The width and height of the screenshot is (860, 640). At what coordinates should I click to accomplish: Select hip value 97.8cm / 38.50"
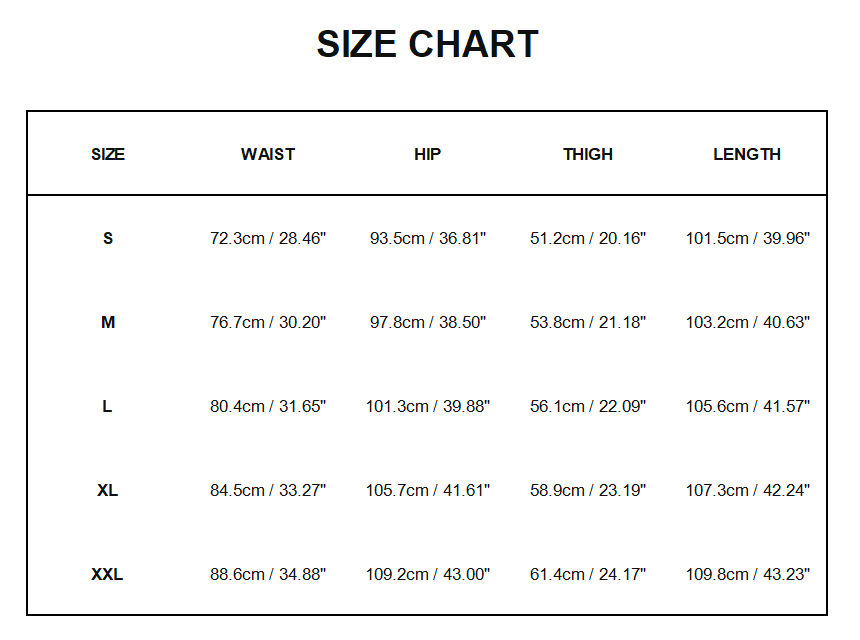[427, 322]
